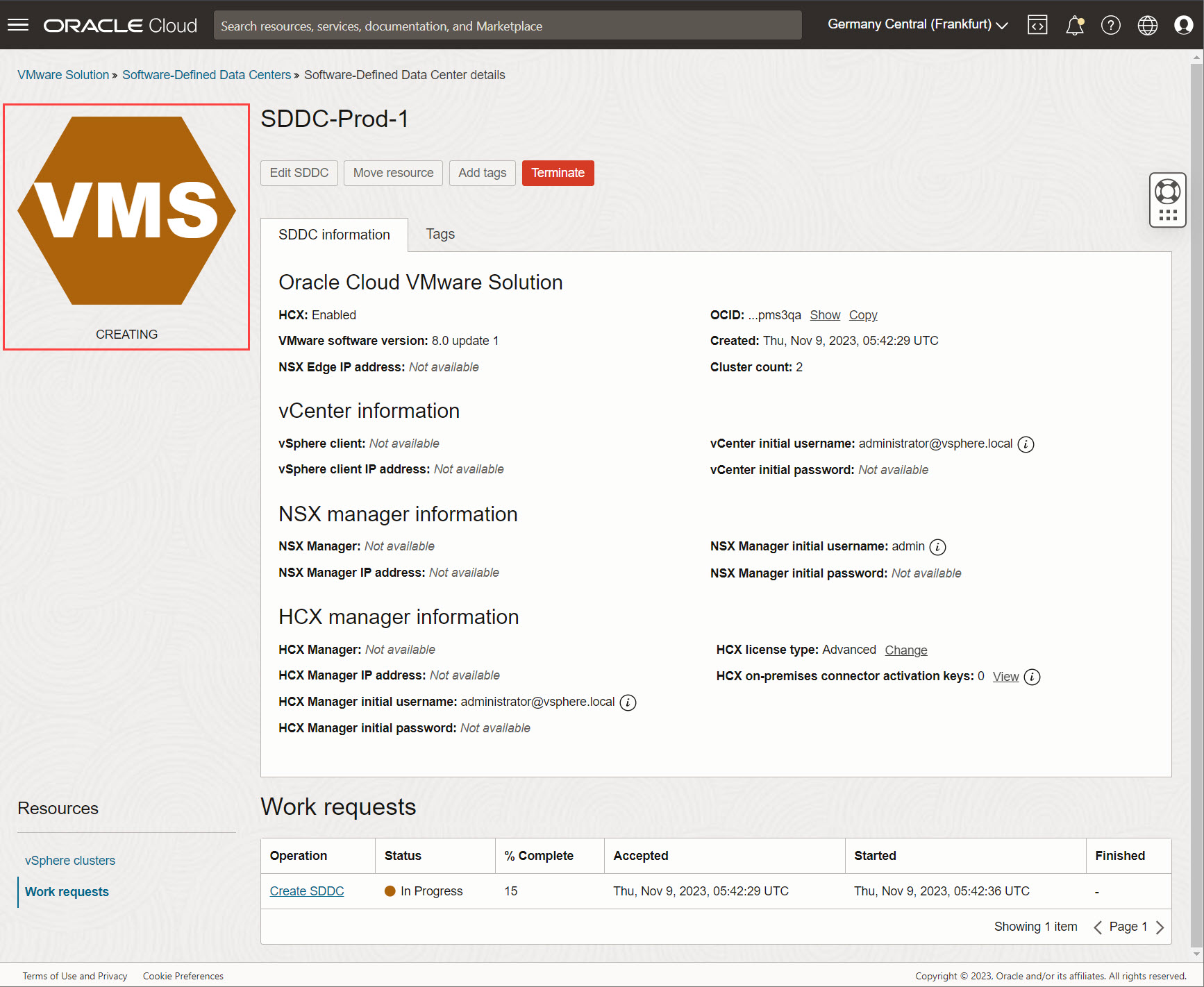Screen dimensions: 1204x987
Task: Change the HCX license type
Action: [x=906, y=650]
